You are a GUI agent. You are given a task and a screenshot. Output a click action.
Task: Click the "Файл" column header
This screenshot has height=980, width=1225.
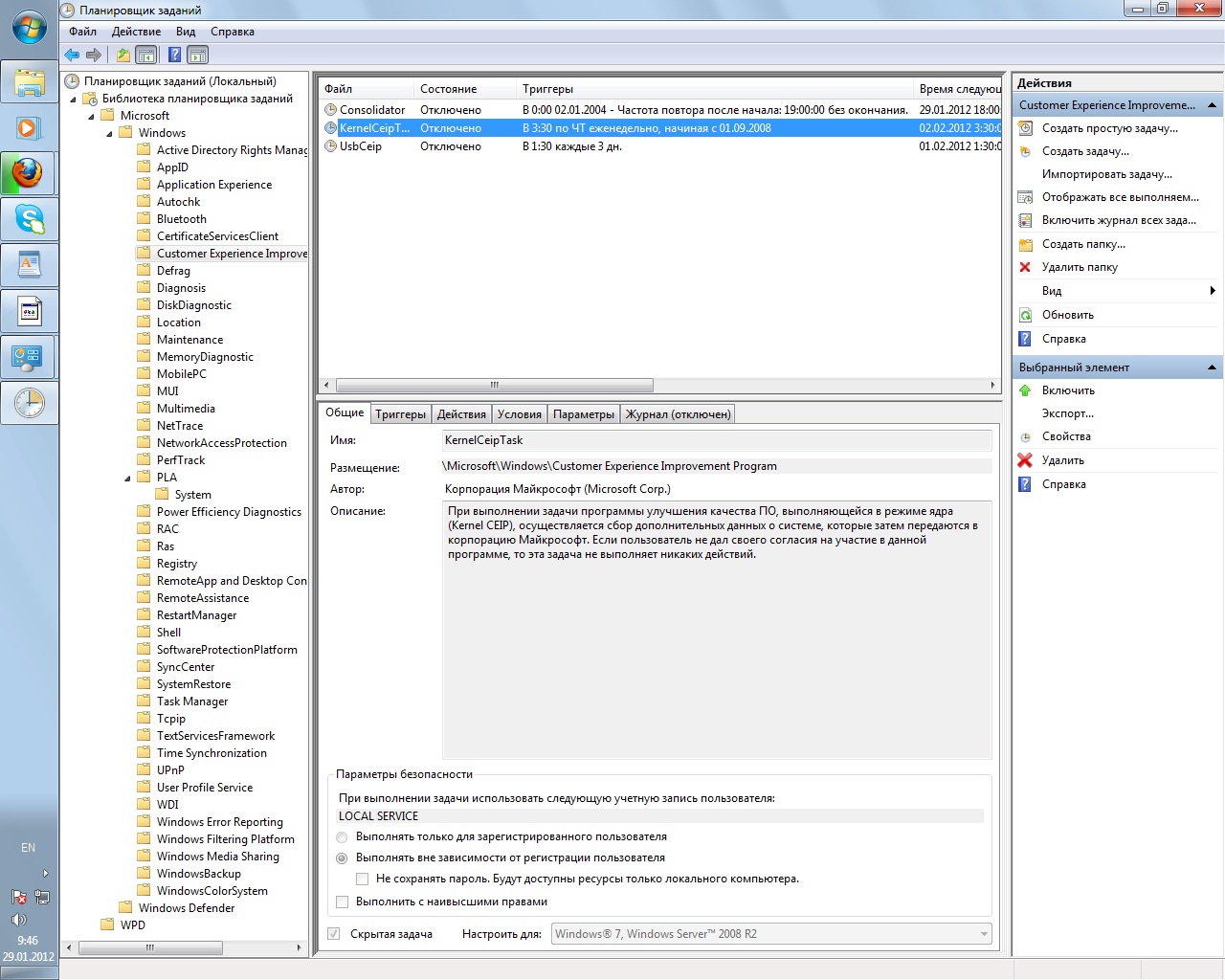tap(367, 89)
